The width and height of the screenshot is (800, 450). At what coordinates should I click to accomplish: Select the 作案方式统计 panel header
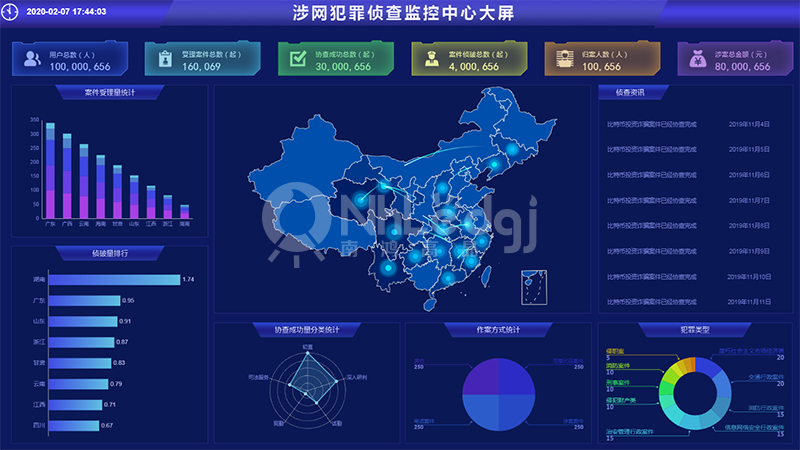pos(498,330)
